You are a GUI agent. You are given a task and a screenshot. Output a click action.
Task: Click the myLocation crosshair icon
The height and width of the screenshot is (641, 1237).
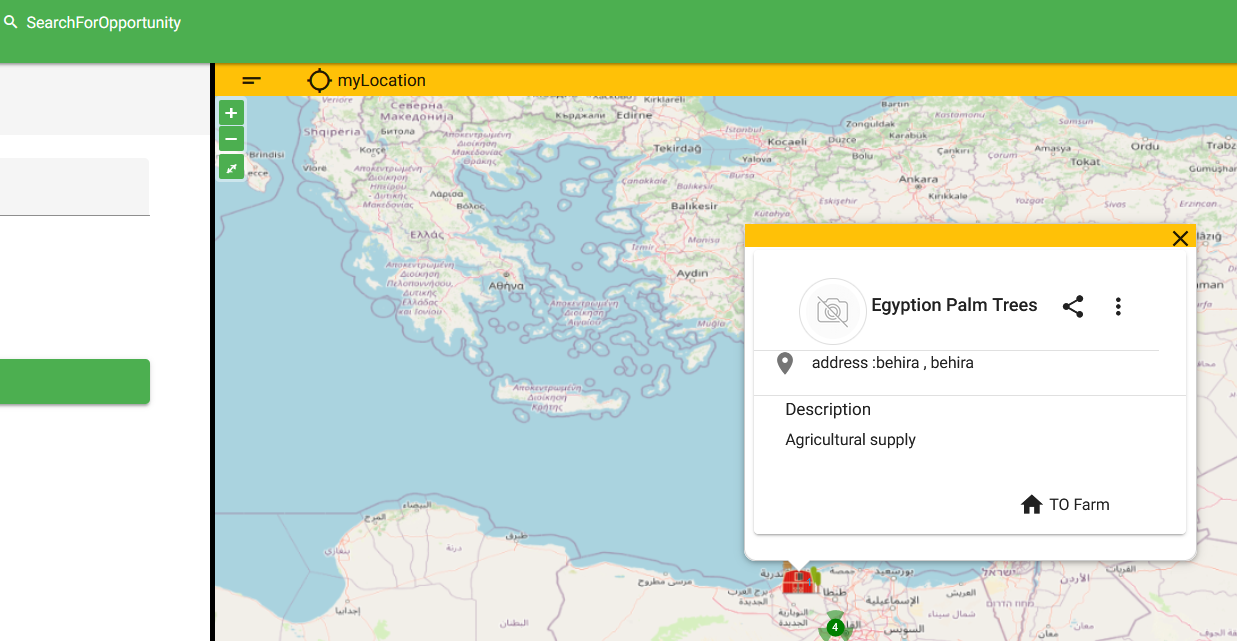pos(319,81)
